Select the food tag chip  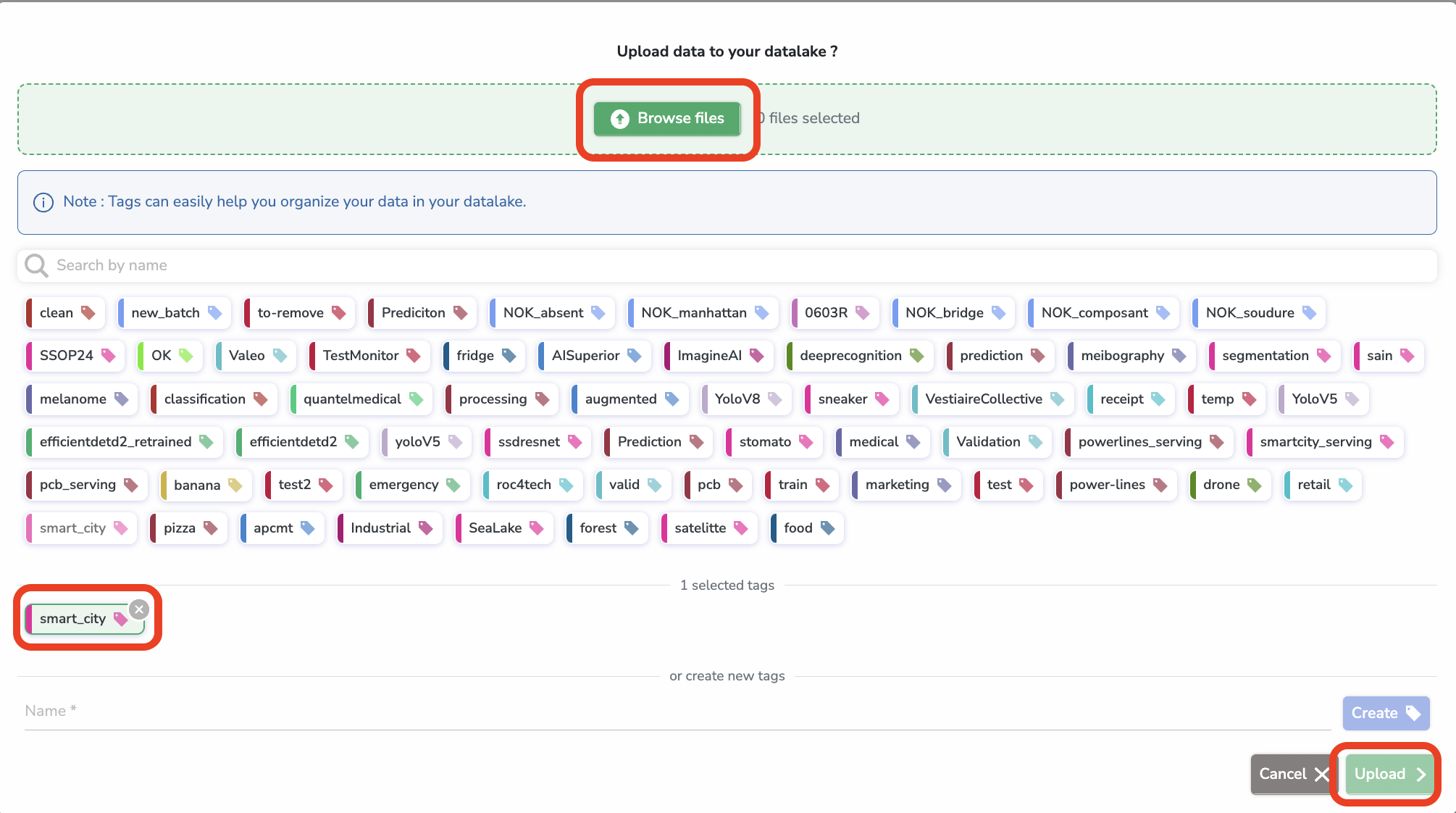point(806,528)
